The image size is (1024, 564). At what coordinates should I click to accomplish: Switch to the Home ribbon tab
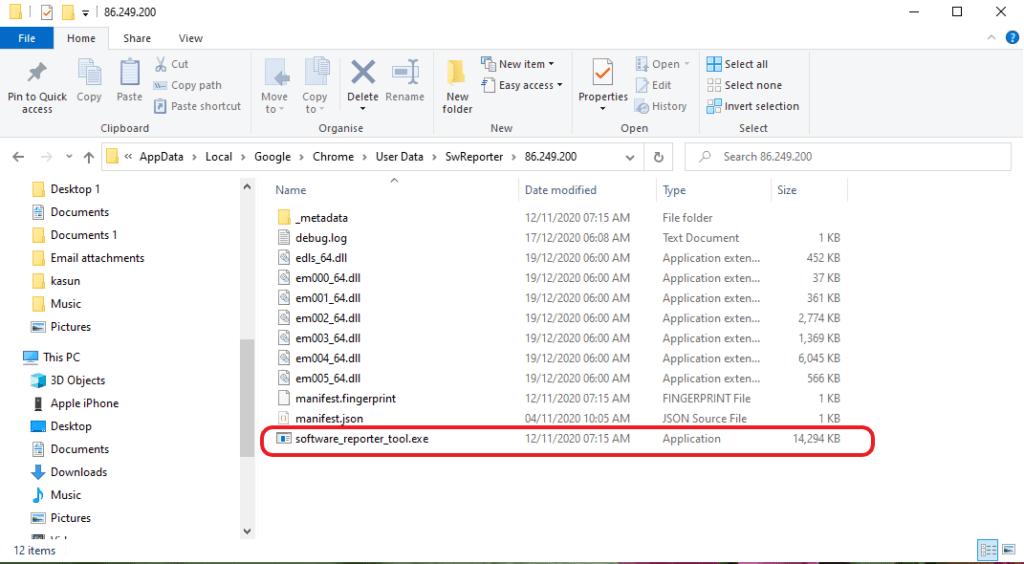(x=81, y=38)
